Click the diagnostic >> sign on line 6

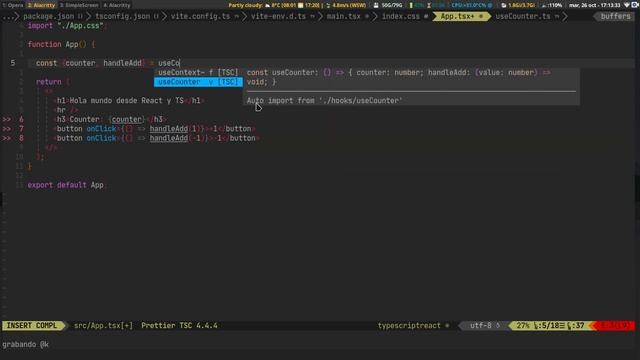[7, 120]
